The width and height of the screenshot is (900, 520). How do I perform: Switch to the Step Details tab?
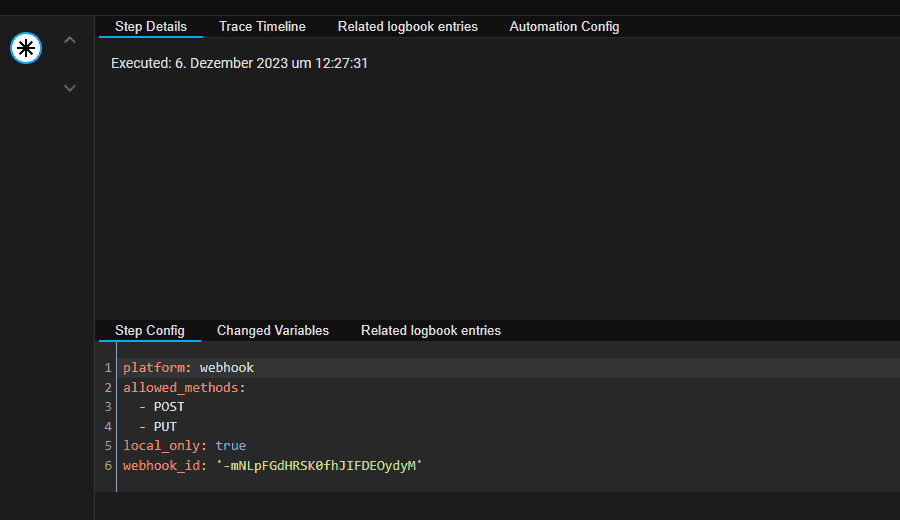click(151, 27)
